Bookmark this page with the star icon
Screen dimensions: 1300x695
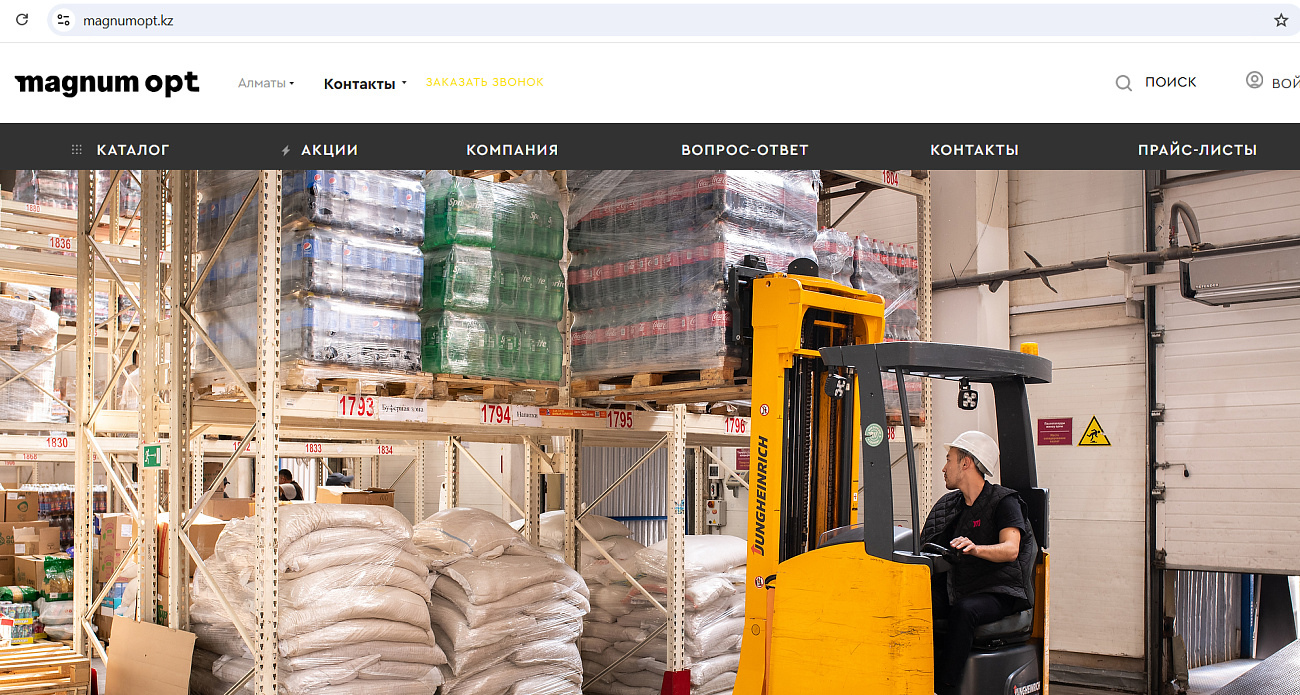tap(1281, 20)
